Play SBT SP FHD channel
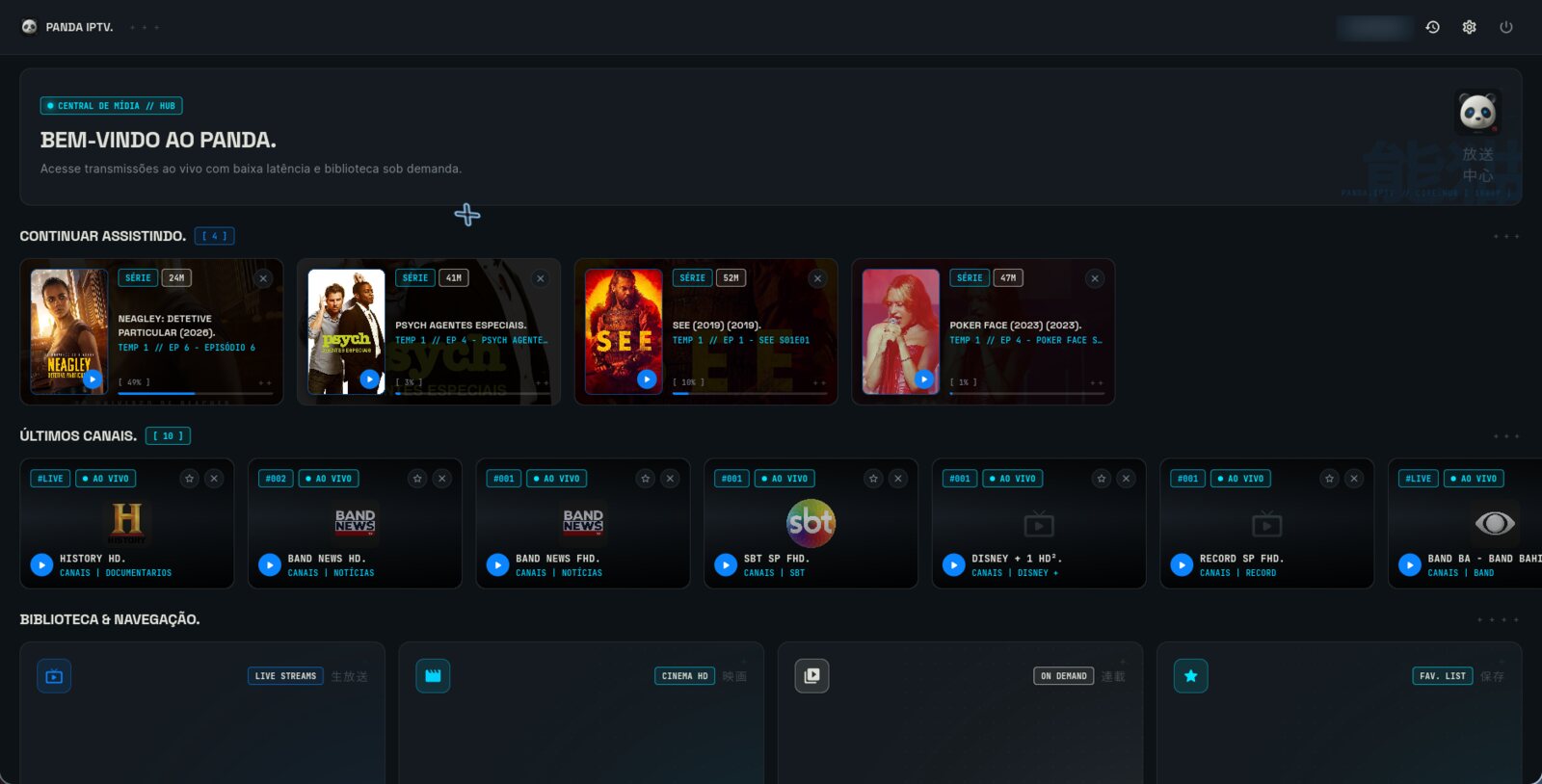 [726, 565]
